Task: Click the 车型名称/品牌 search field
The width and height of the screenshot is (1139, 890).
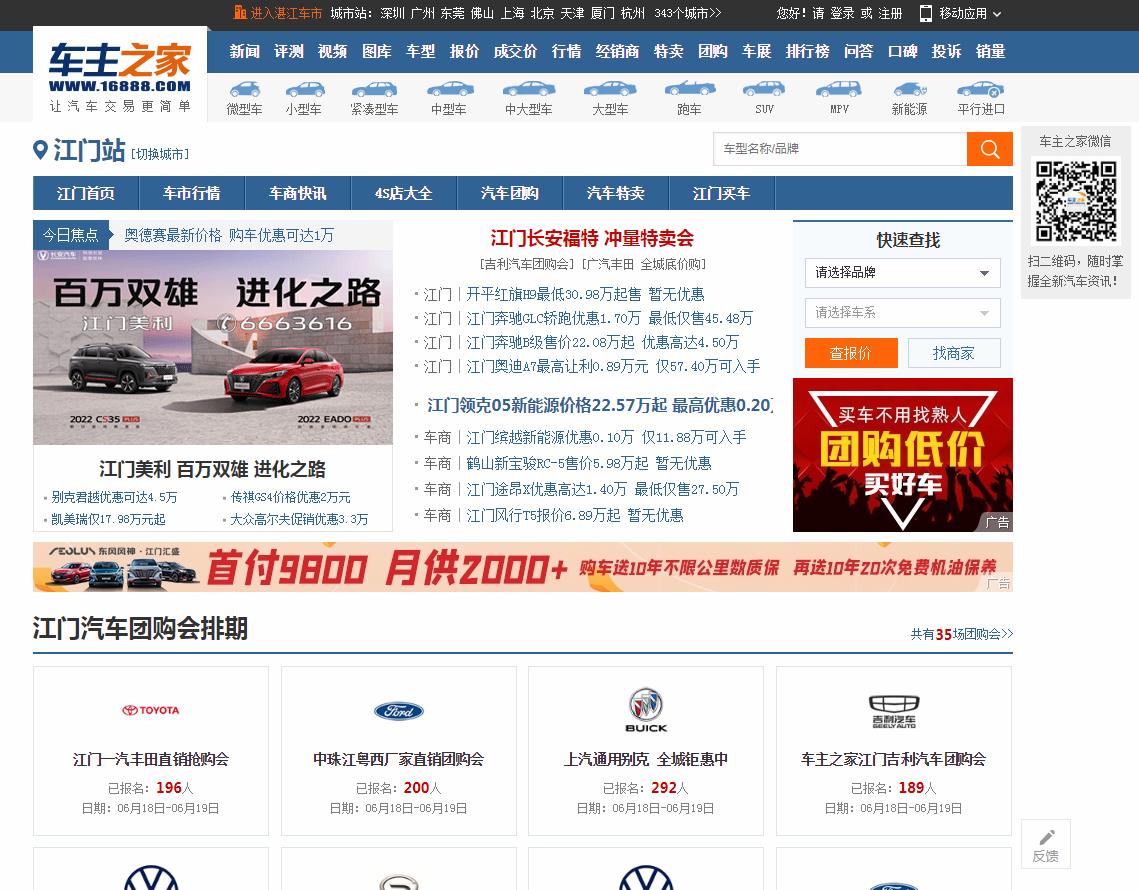Action: click(x=840, y=149)
